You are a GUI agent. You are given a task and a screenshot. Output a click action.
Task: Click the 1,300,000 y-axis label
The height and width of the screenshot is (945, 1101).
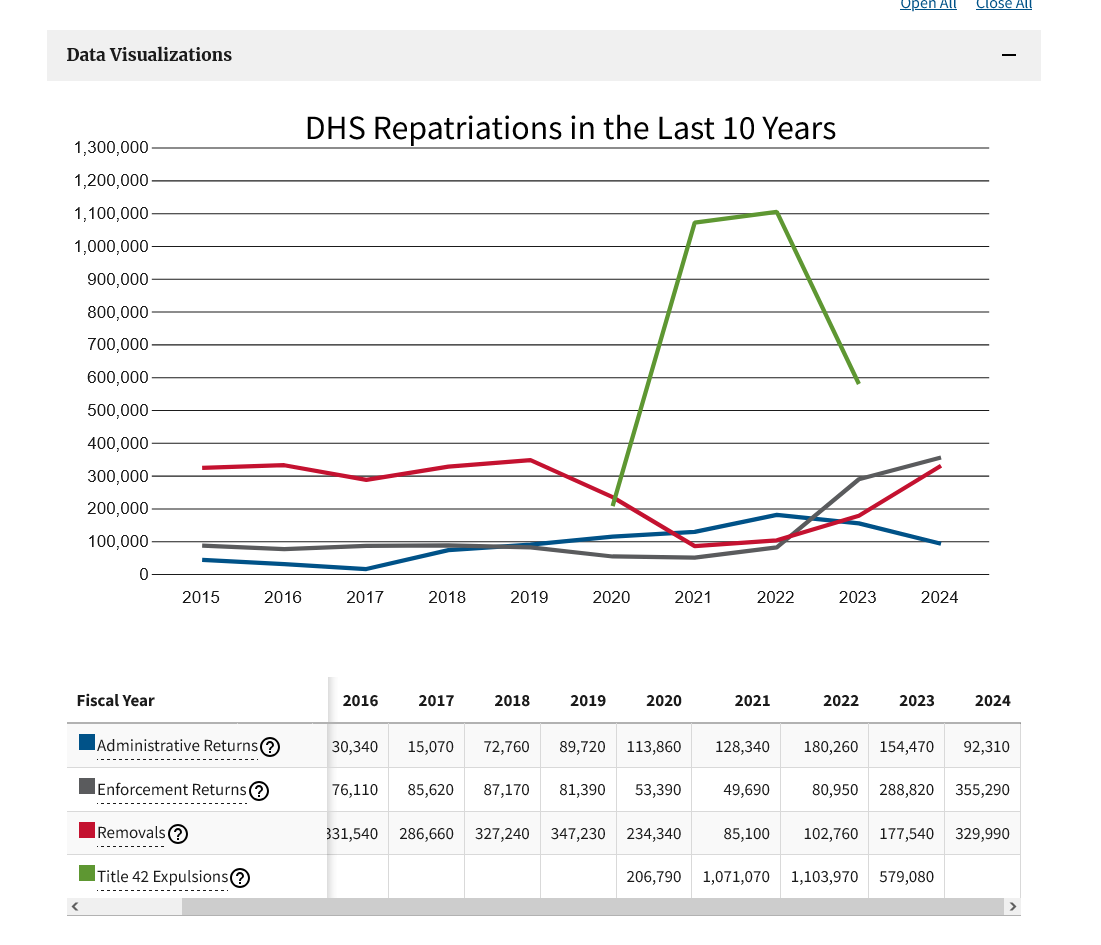pyautogui.click(x=111, y=147)
